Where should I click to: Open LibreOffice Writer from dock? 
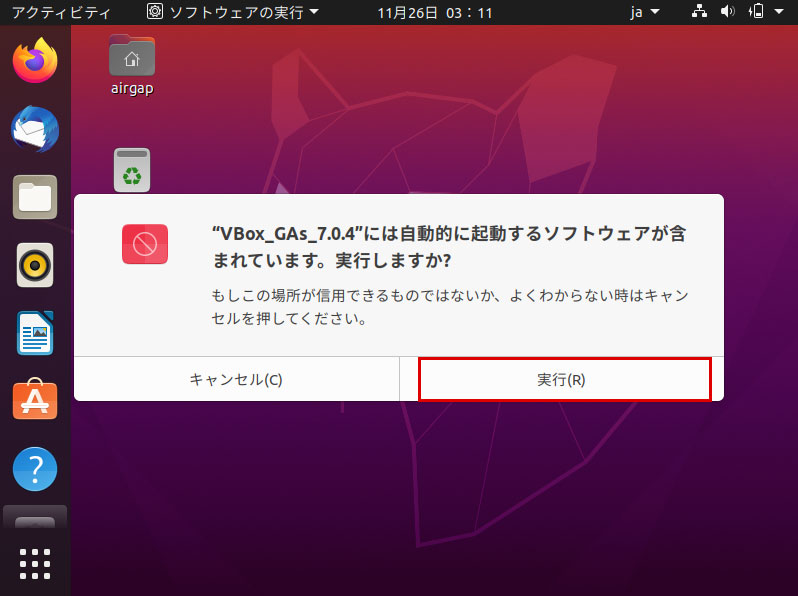point(35,333)
